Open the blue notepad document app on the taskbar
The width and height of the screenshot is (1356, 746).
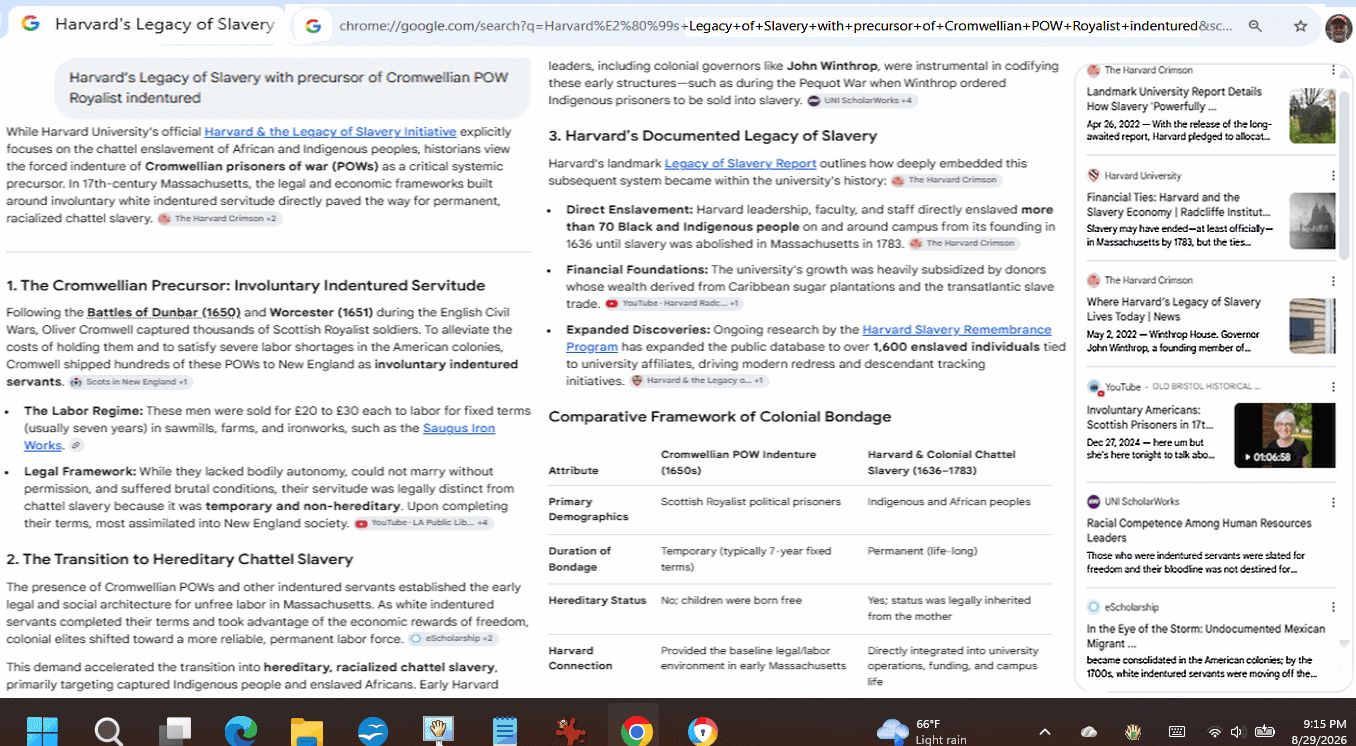(505, 732)
